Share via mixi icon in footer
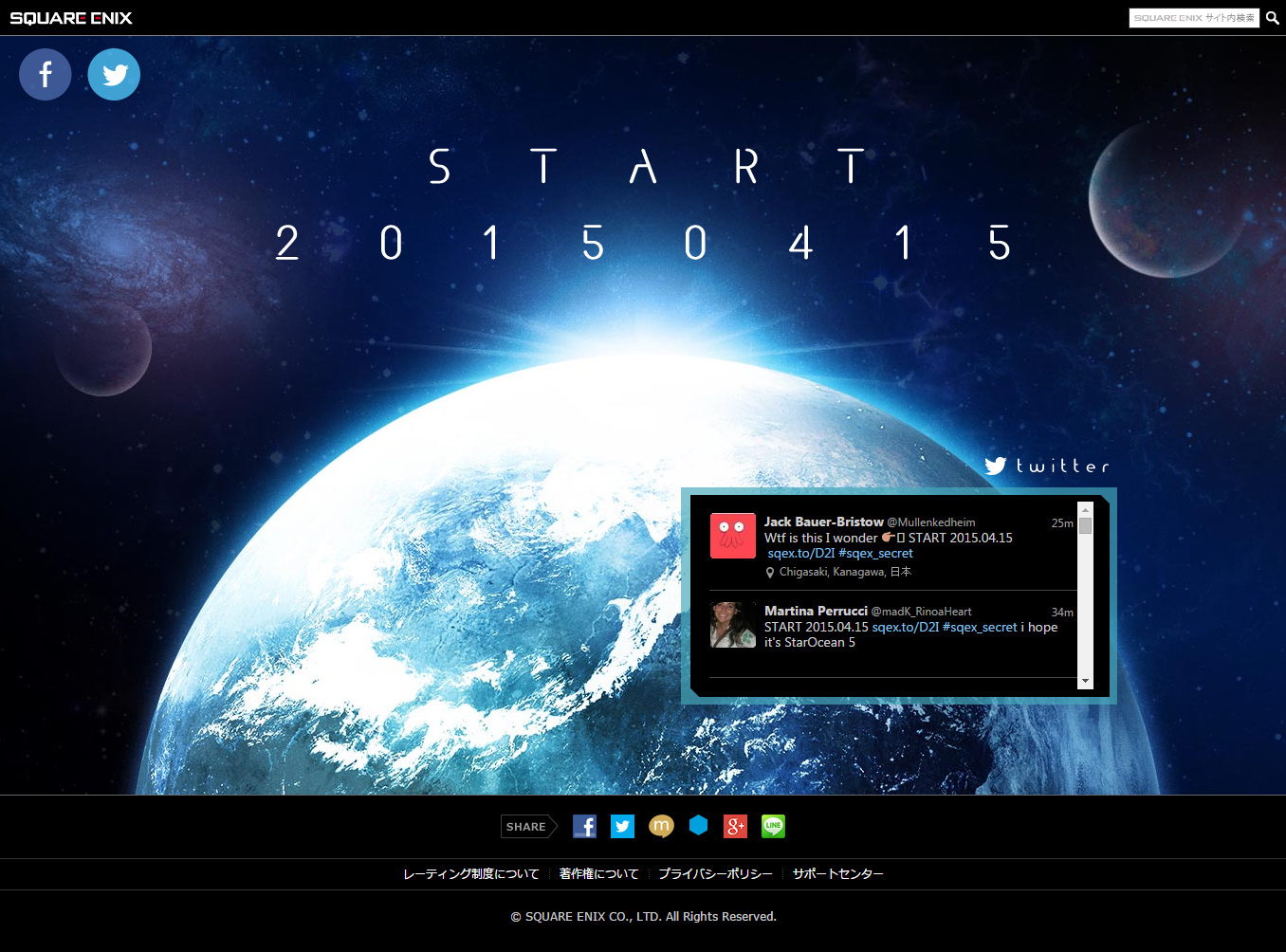The width and height of the screenshot is (1286, 952). pos(661,826)
